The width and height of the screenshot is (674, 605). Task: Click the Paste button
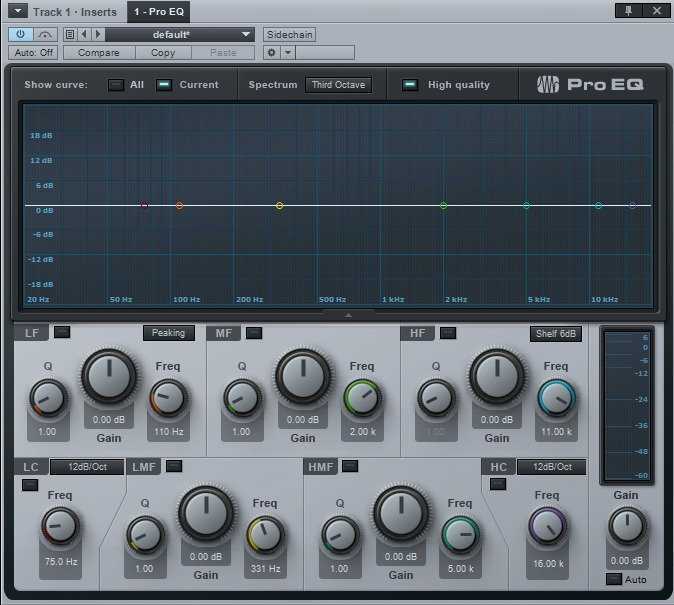point(223,52)
